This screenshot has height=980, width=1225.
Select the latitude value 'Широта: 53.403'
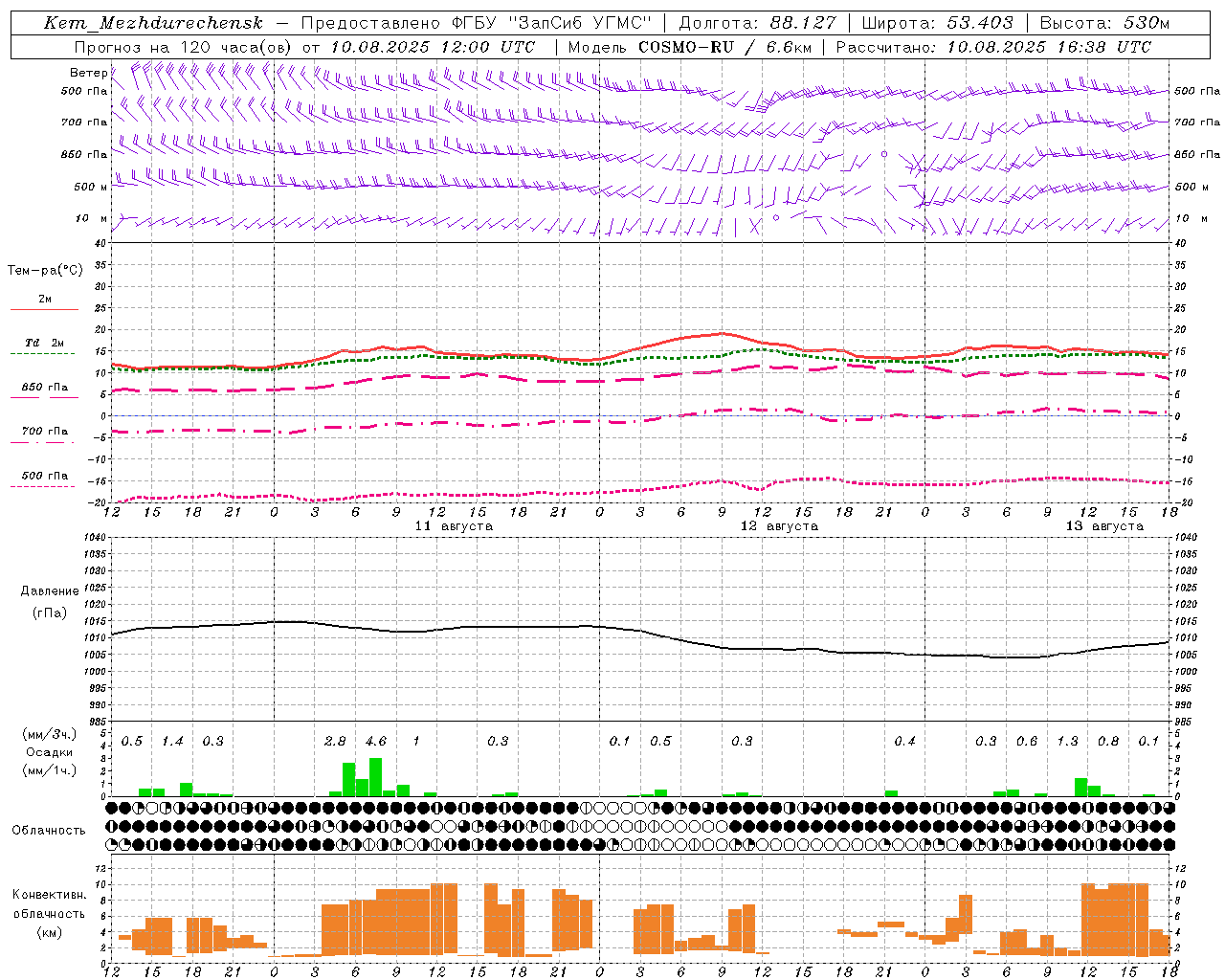click(x=937, y=23)
